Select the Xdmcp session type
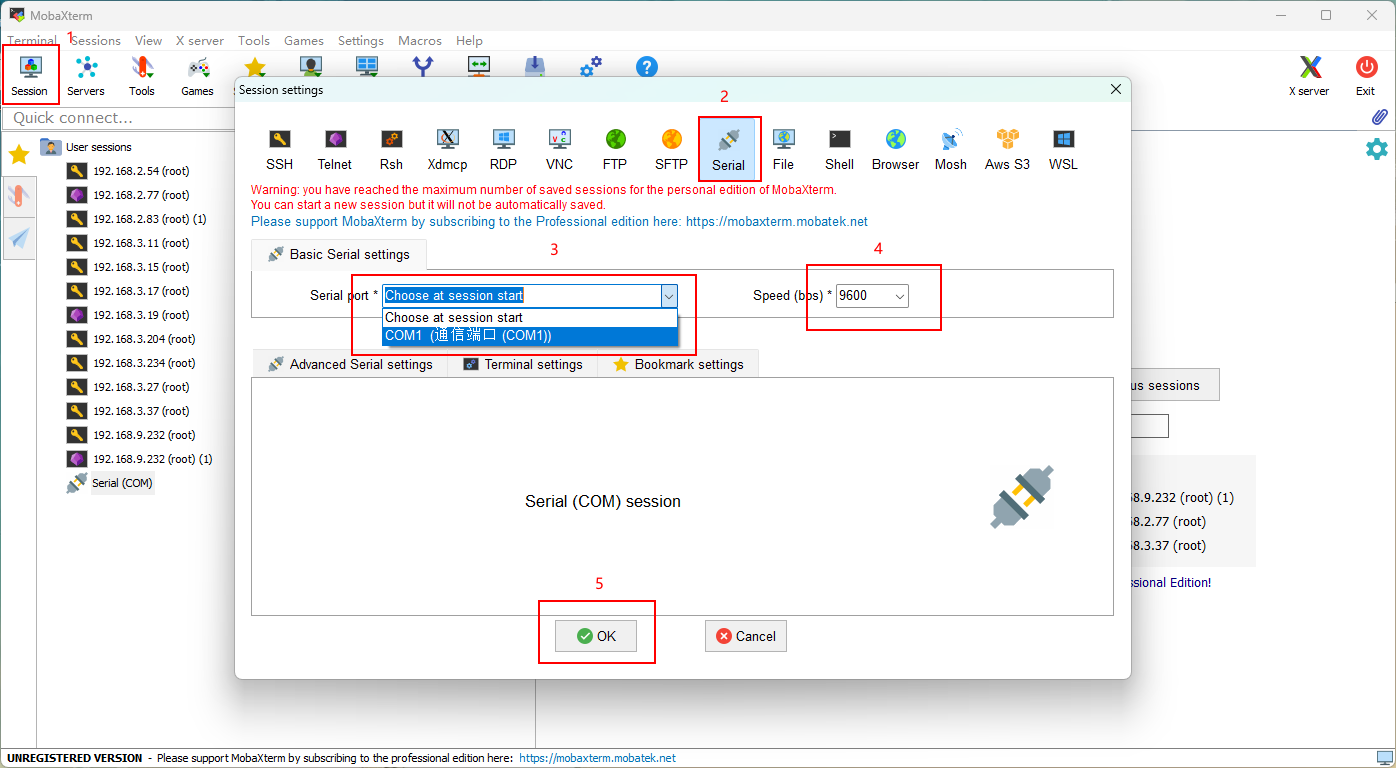 448,149
